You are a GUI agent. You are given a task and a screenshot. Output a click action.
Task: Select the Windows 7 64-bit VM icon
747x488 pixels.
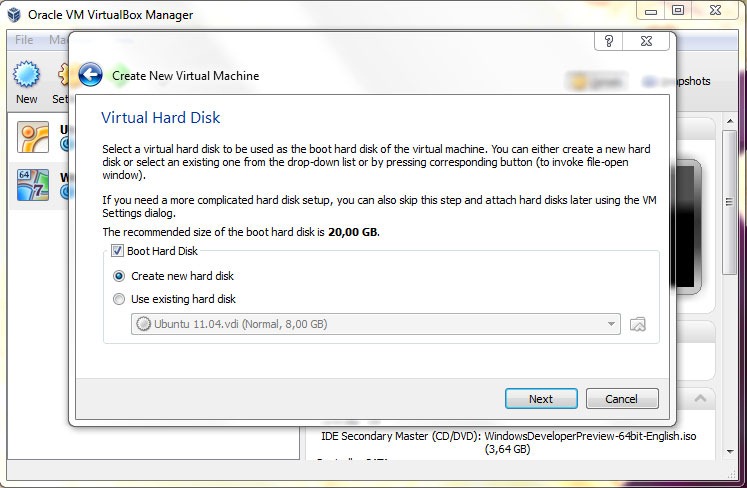(33, 185)
